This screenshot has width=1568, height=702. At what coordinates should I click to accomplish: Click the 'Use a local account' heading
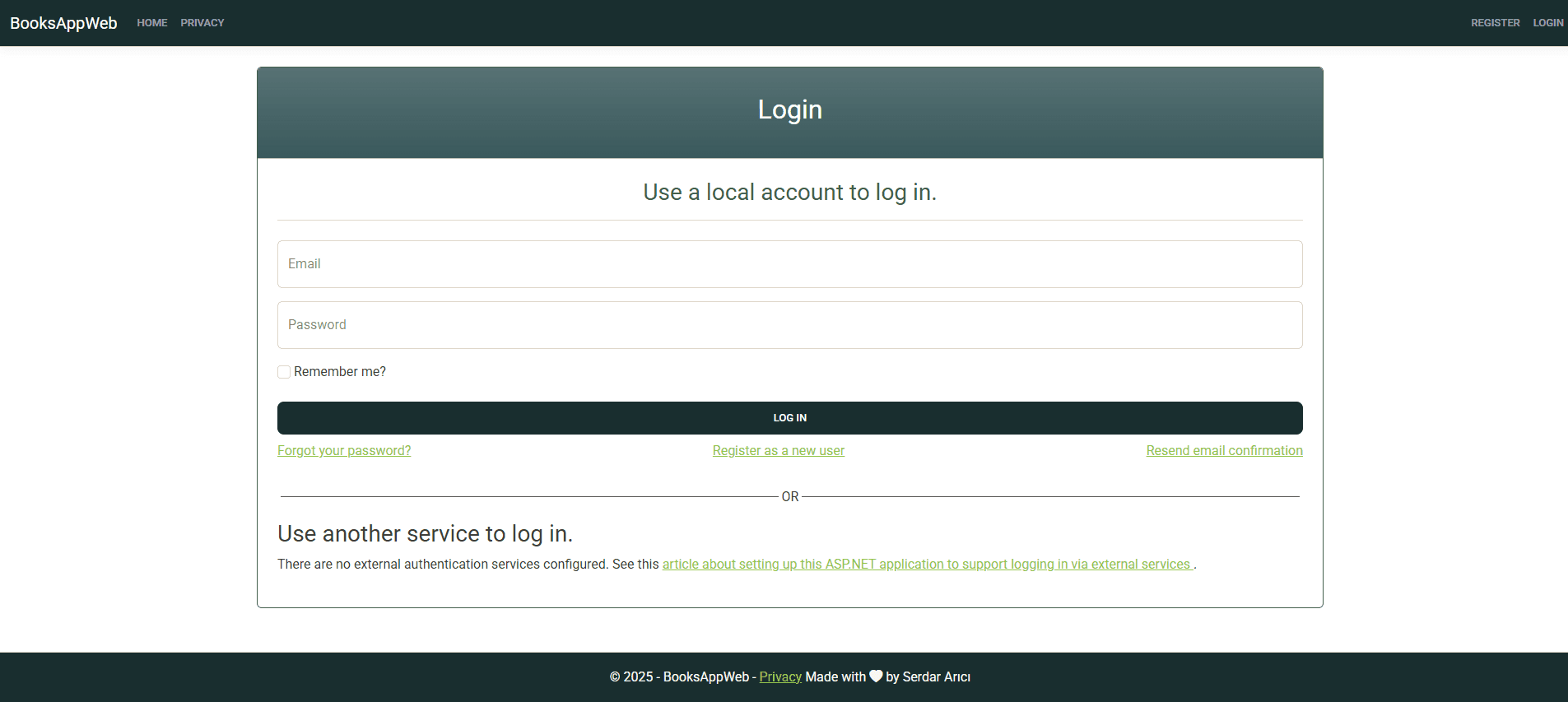790,193
